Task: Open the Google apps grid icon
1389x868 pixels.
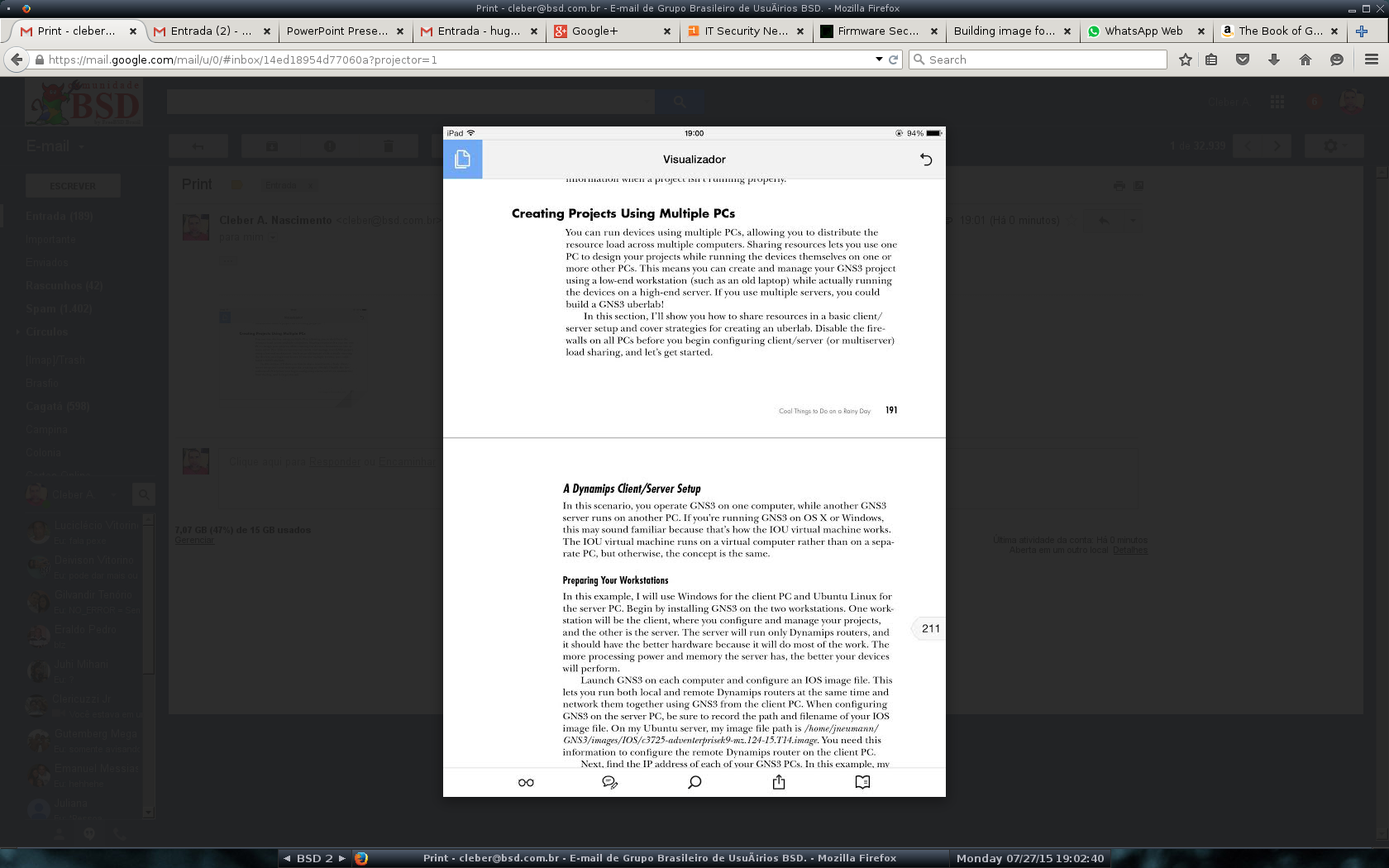Action: [1277, 102]
